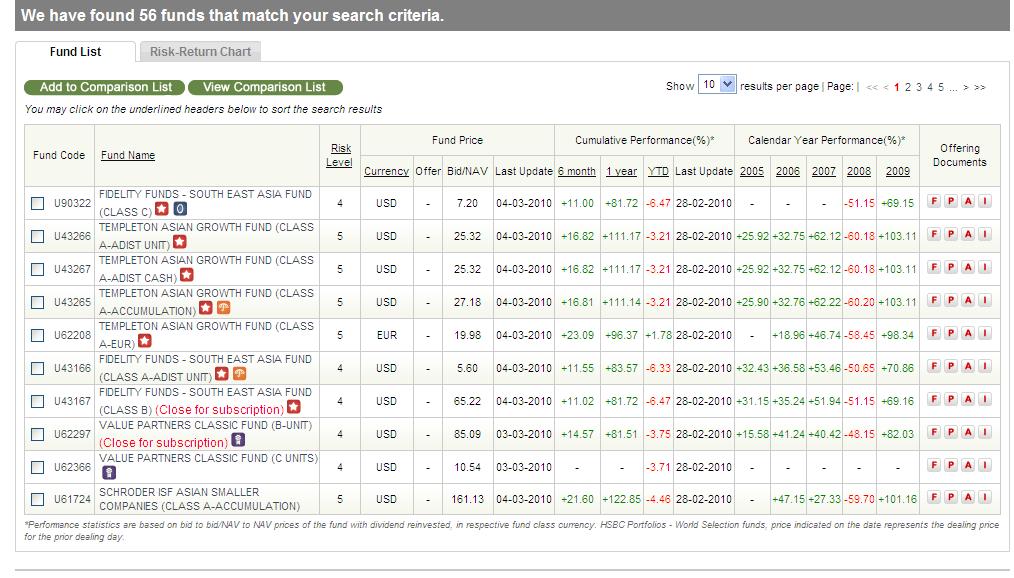
Task: Open the A document icon for fund U43167
Action: [967, 399]
